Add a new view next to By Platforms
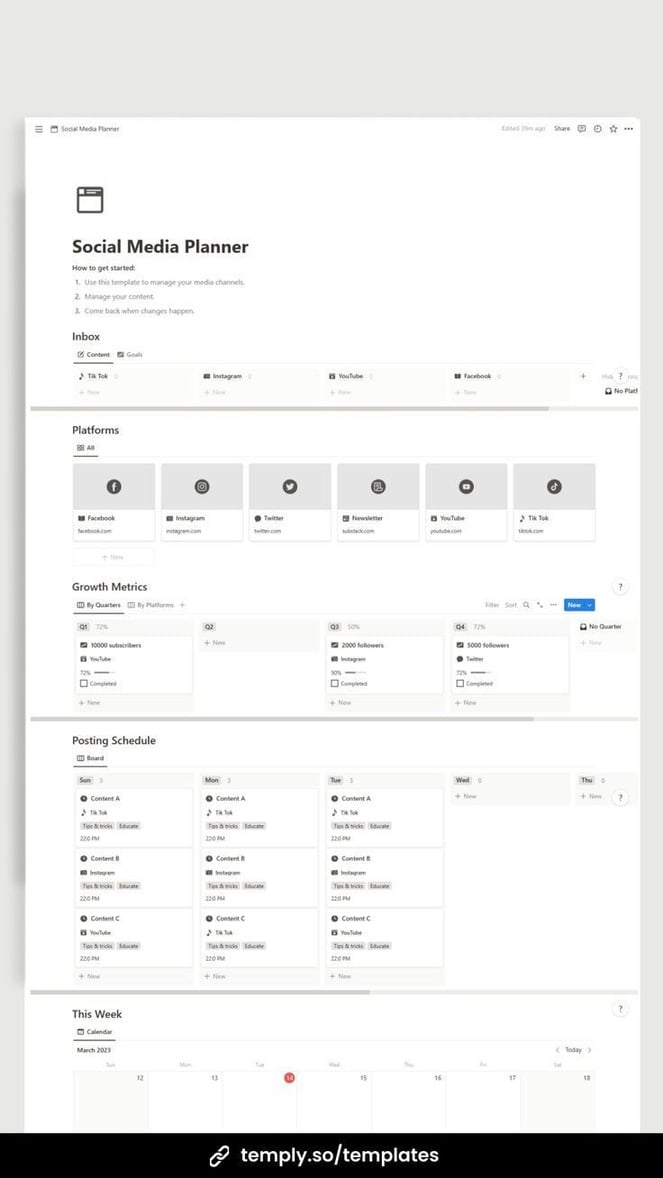Viewport: 663px width, 1178px height. pyautogui.click(x=182, y=605)
